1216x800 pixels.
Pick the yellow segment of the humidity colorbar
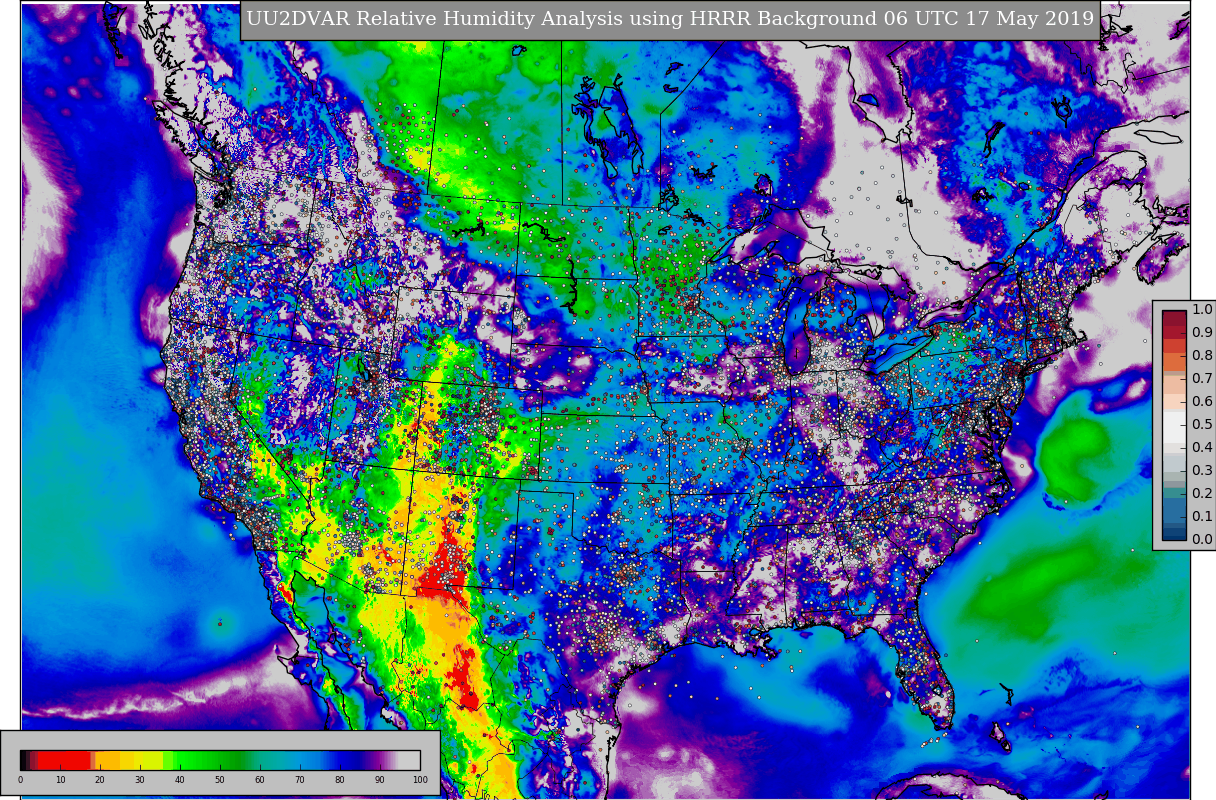[x=141, y=760]
